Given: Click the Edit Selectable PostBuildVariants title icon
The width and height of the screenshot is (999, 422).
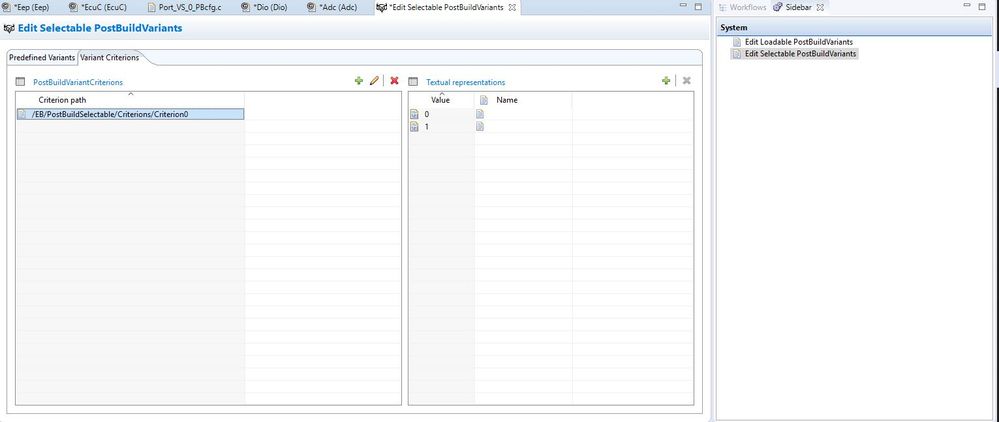Looking at the screenshot, I should tap(9, 29).
